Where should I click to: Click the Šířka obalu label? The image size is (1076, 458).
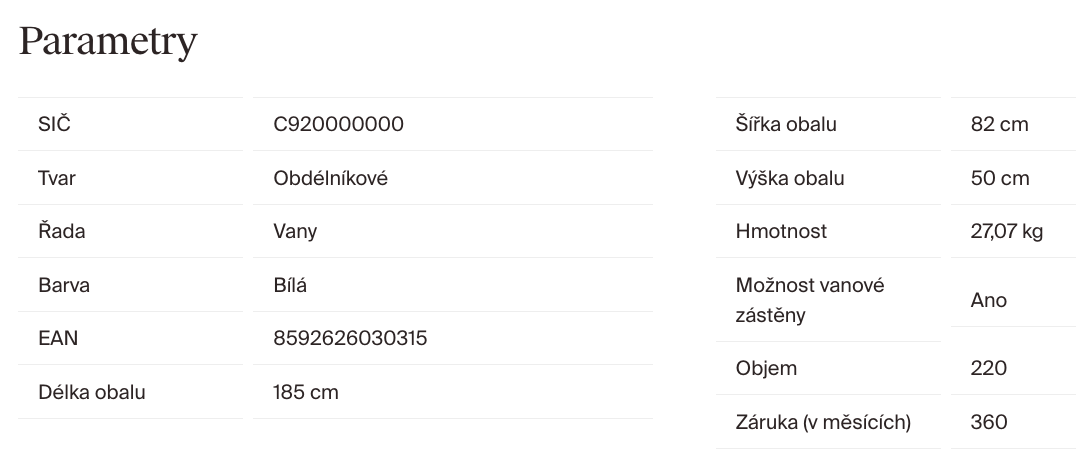pyautogui.click(x=786, y=125)
